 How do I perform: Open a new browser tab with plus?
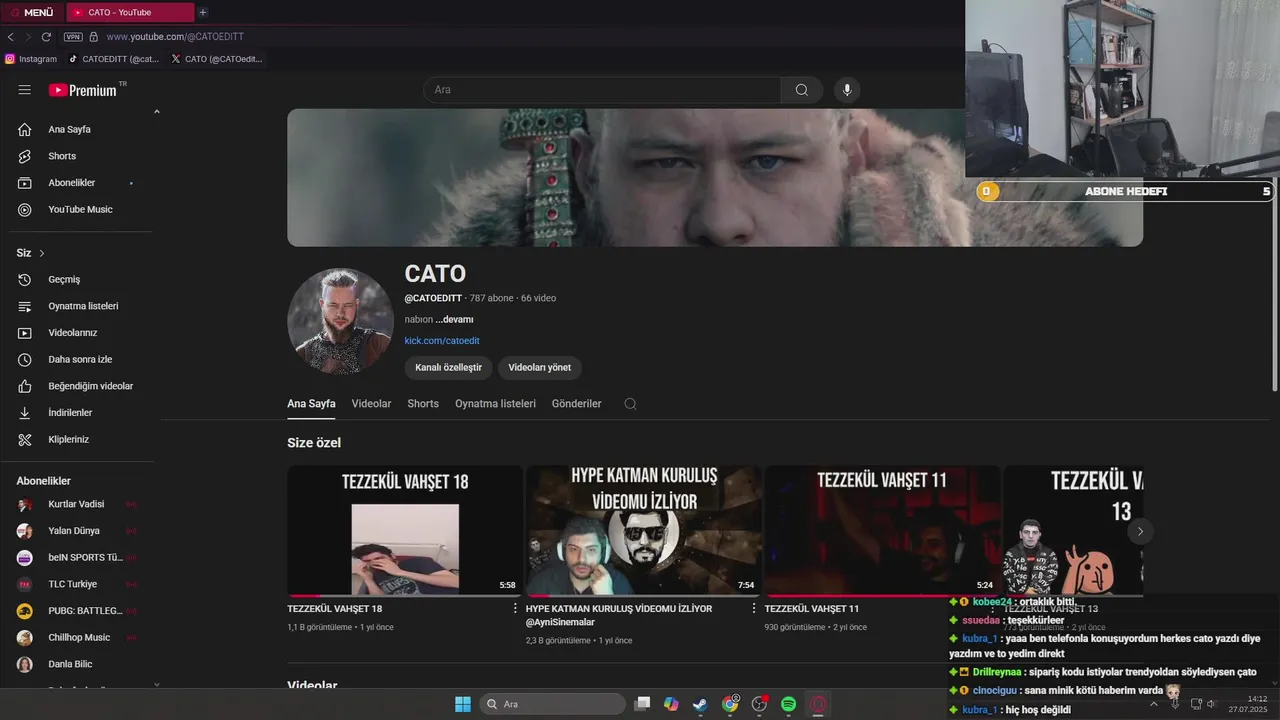point(203,12)
